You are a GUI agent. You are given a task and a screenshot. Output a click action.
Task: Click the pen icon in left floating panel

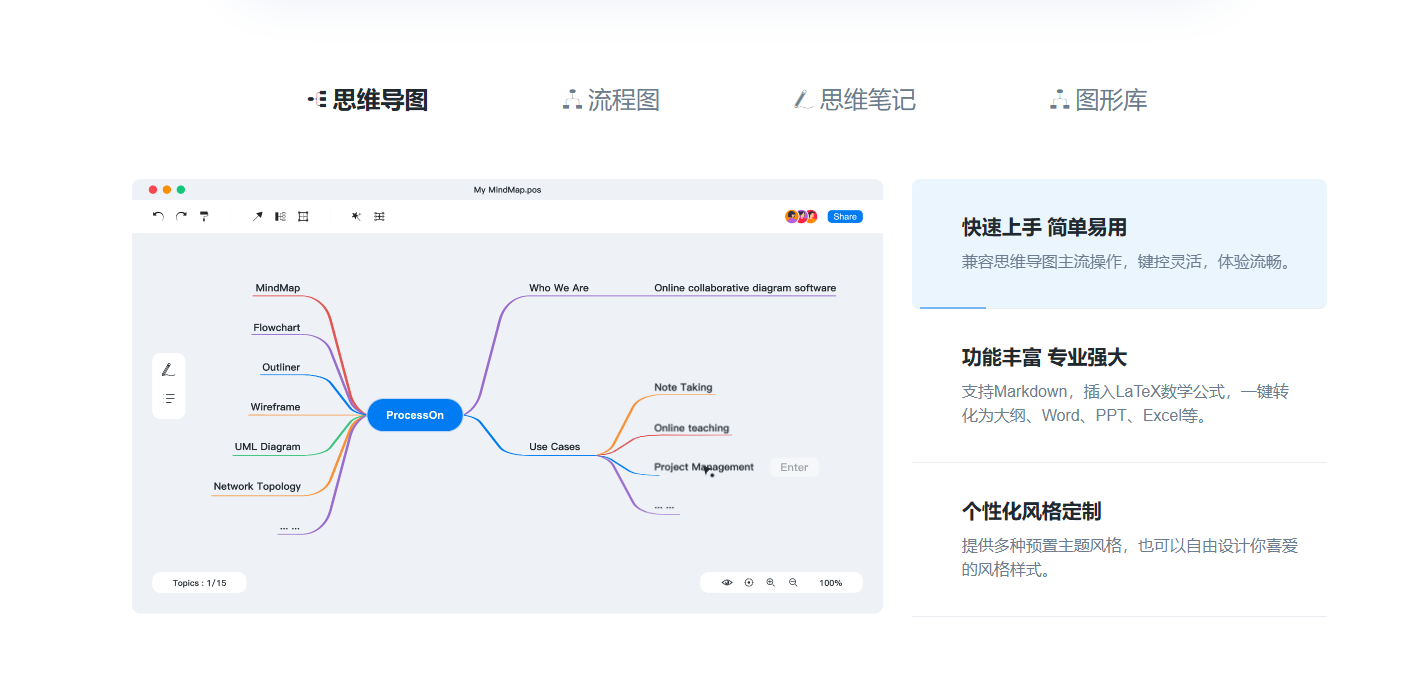point(168,370)
